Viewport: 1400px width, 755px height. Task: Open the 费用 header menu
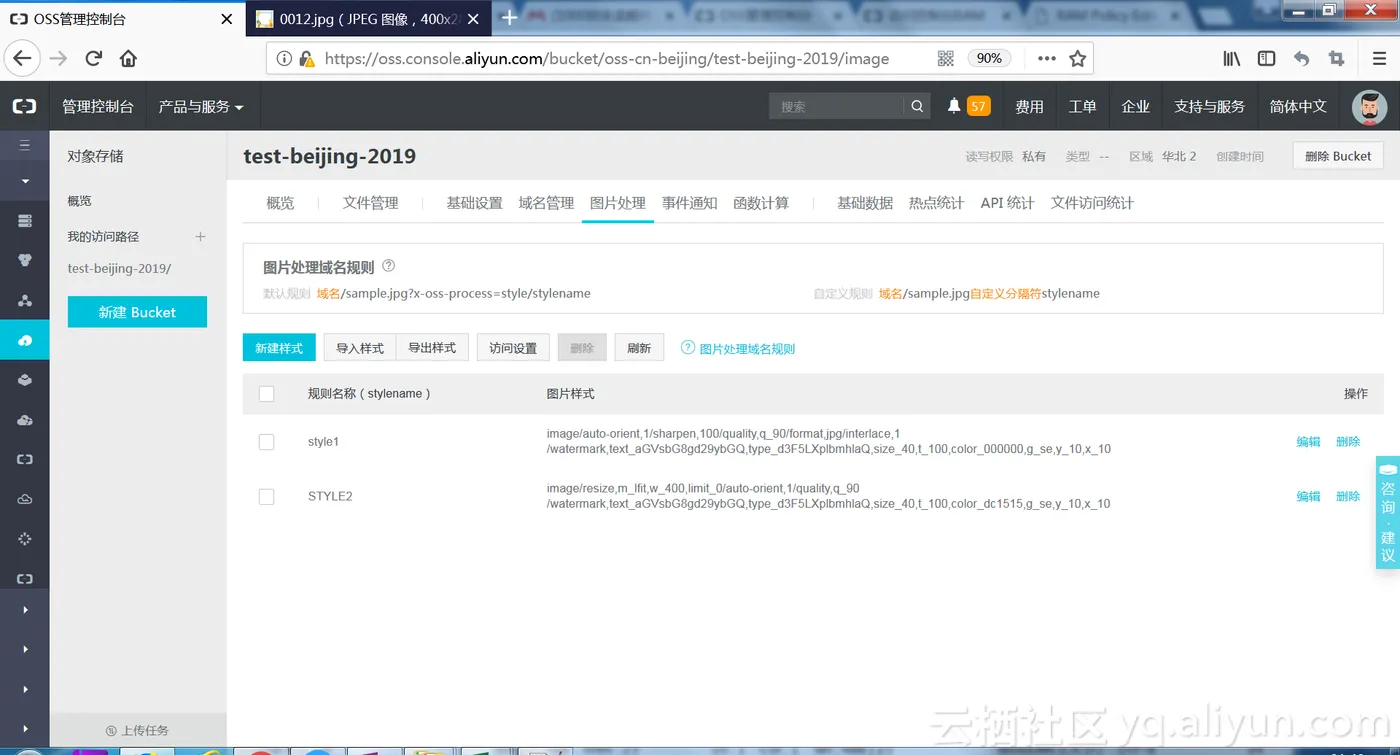click(1029, 106)
